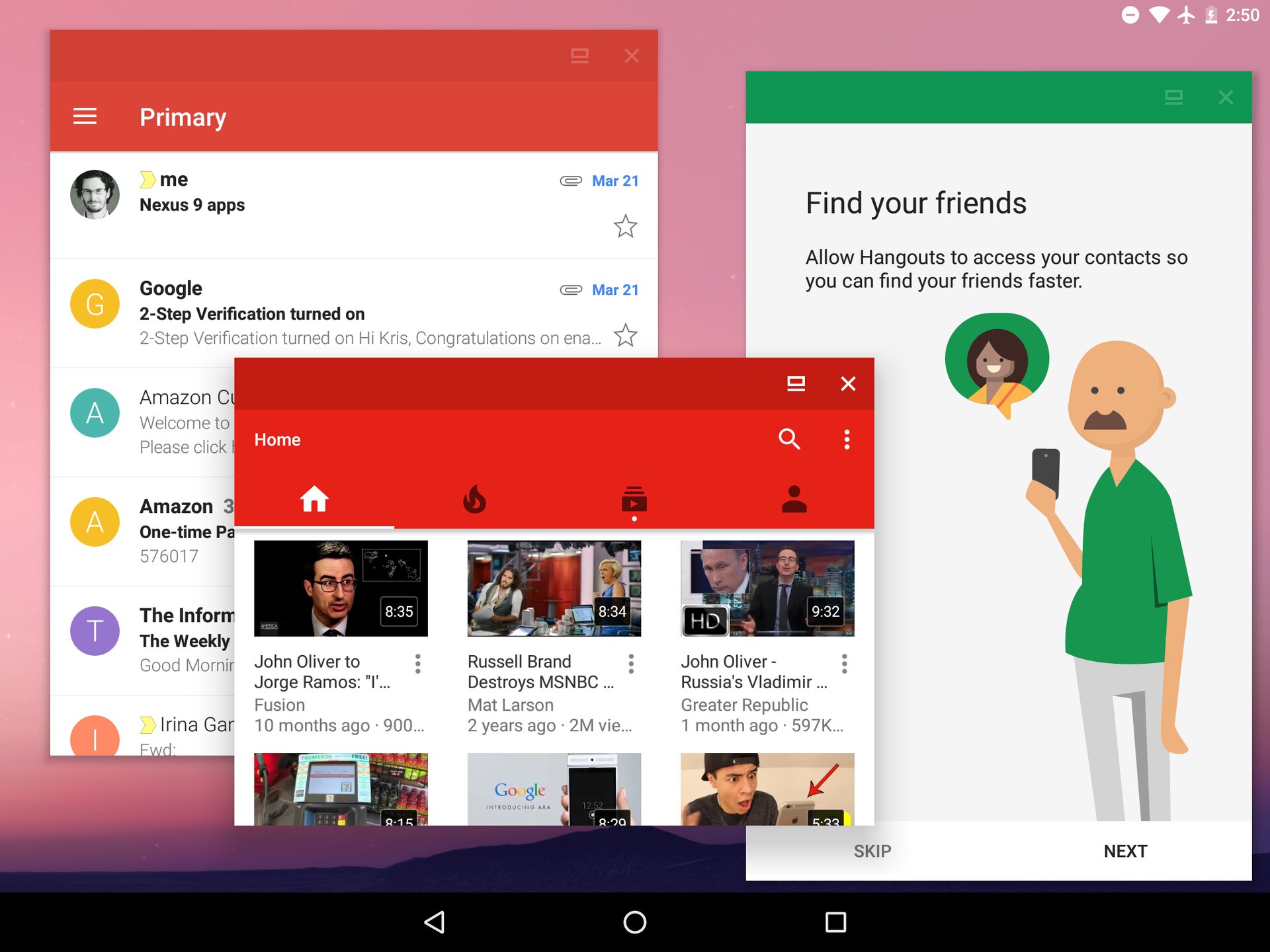Open options for the John Oliver Fusion video
The image size is (1270, 952).
click(418, 664)
